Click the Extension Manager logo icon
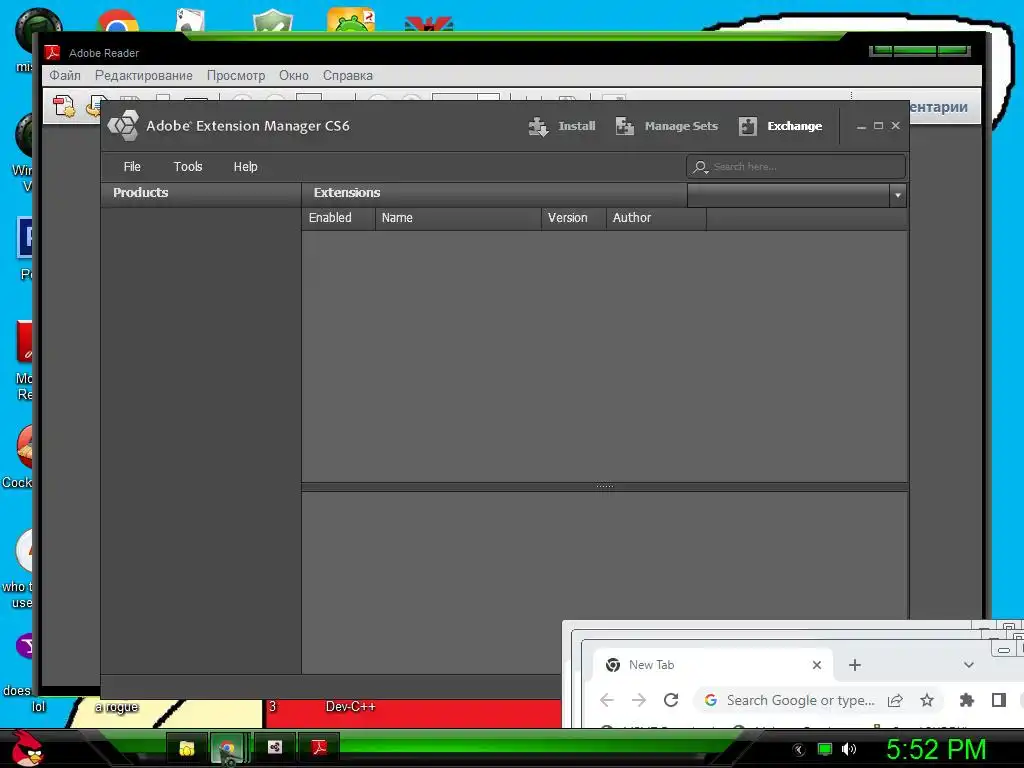This screenshot has height=768, width=1024. point(123,125)
